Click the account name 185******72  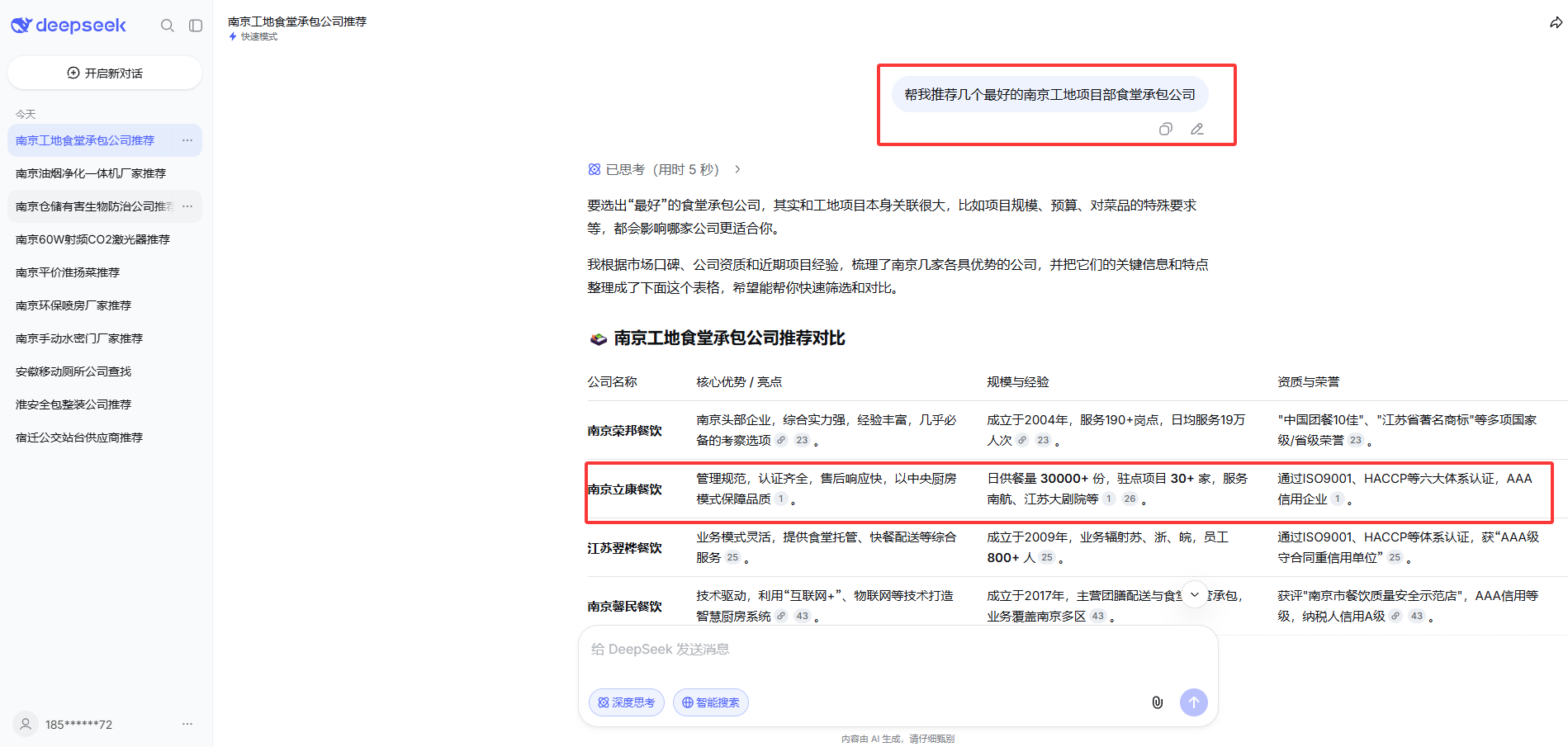(x=78, y=725)
